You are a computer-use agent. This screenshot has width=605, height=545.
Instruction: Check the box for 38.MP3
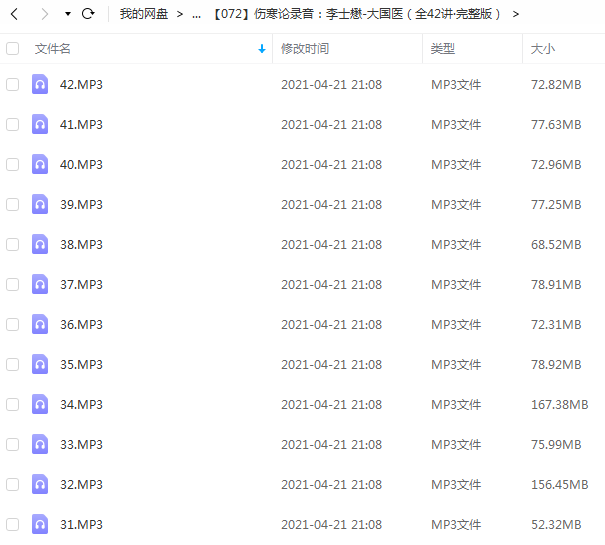click(12, 244)
